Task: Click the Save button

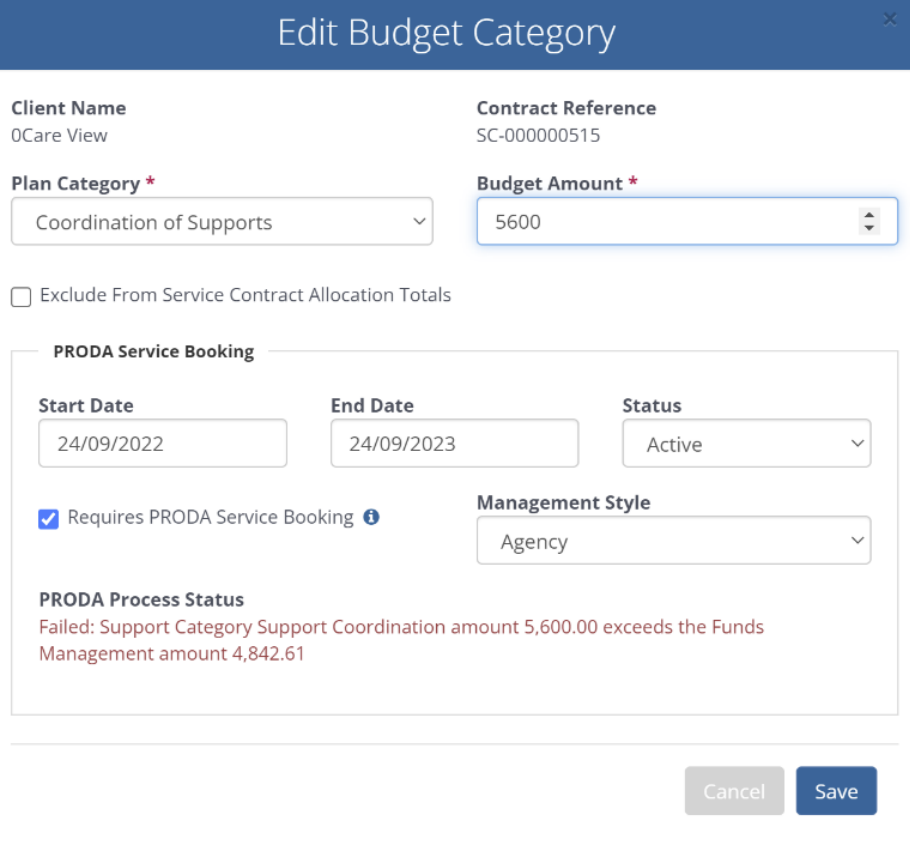Action: (836, 791)
